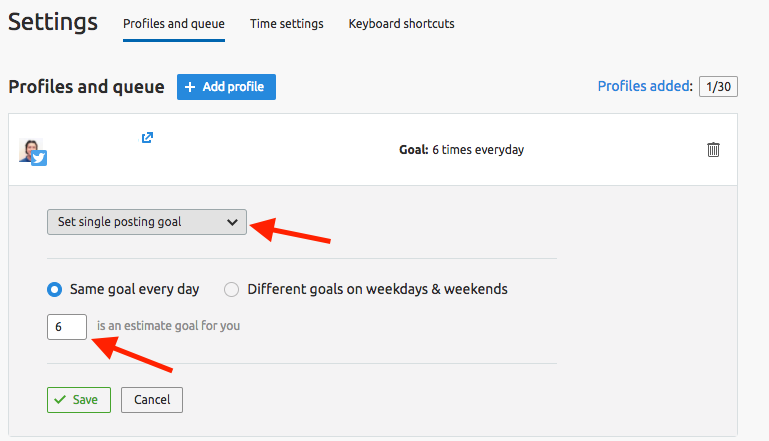Open the Keyboard shortcuts tab
Image resolution: width=769 pixels, height=441 pixels.
[401, 24]
